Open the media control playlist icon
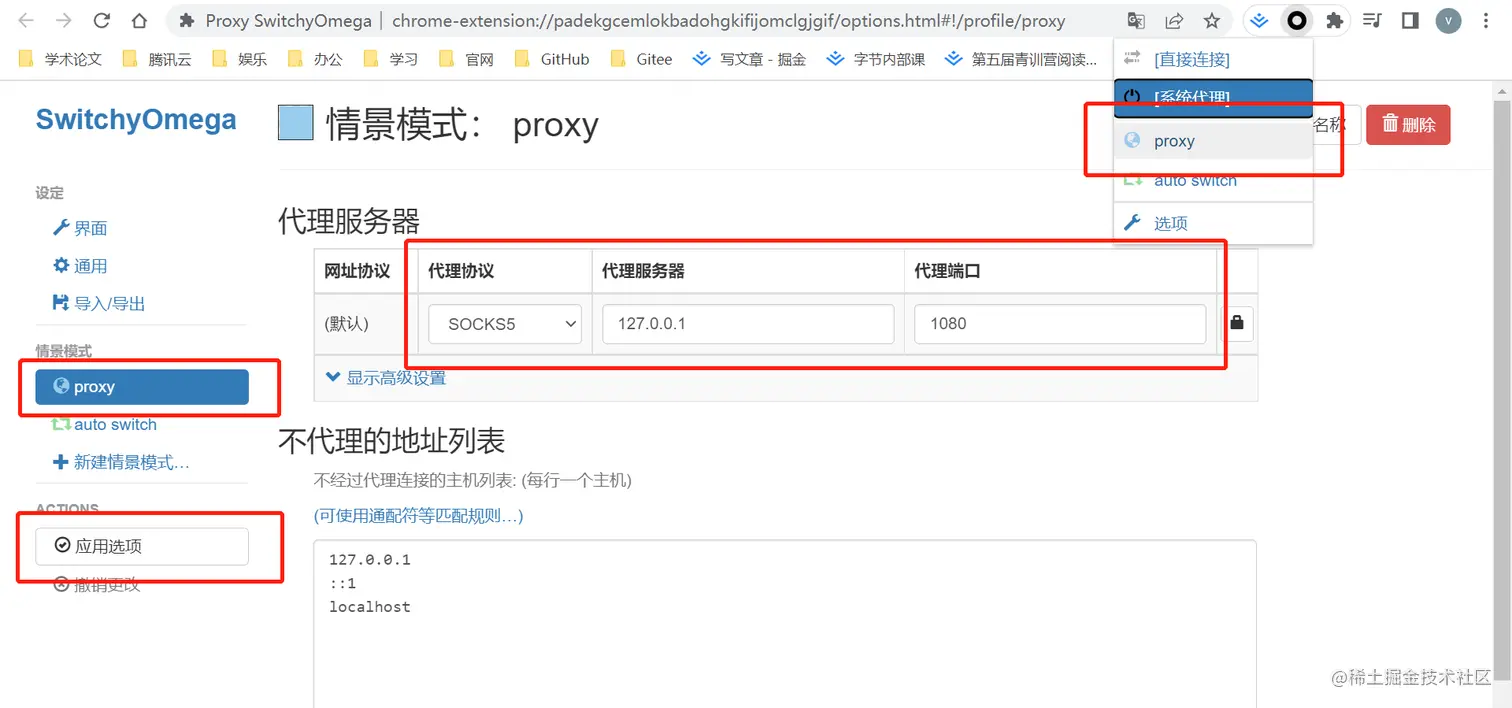1512x708 pixels. pos(1373,20)
